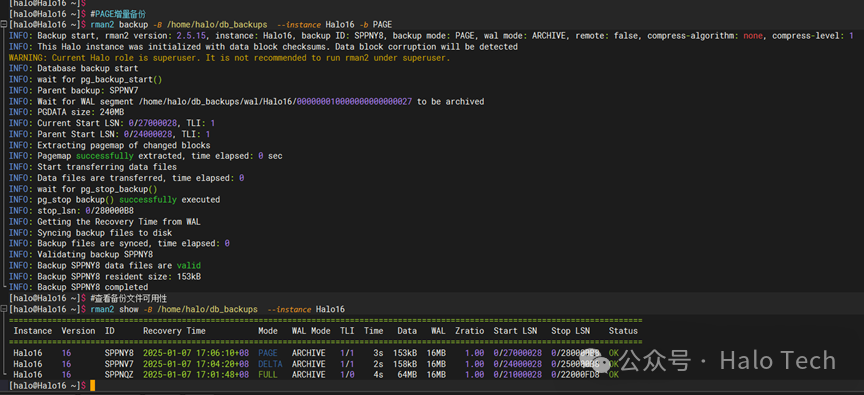
Task: Click recovery time 2025-01-07 17:06:10+08
Action: [196, 353]
